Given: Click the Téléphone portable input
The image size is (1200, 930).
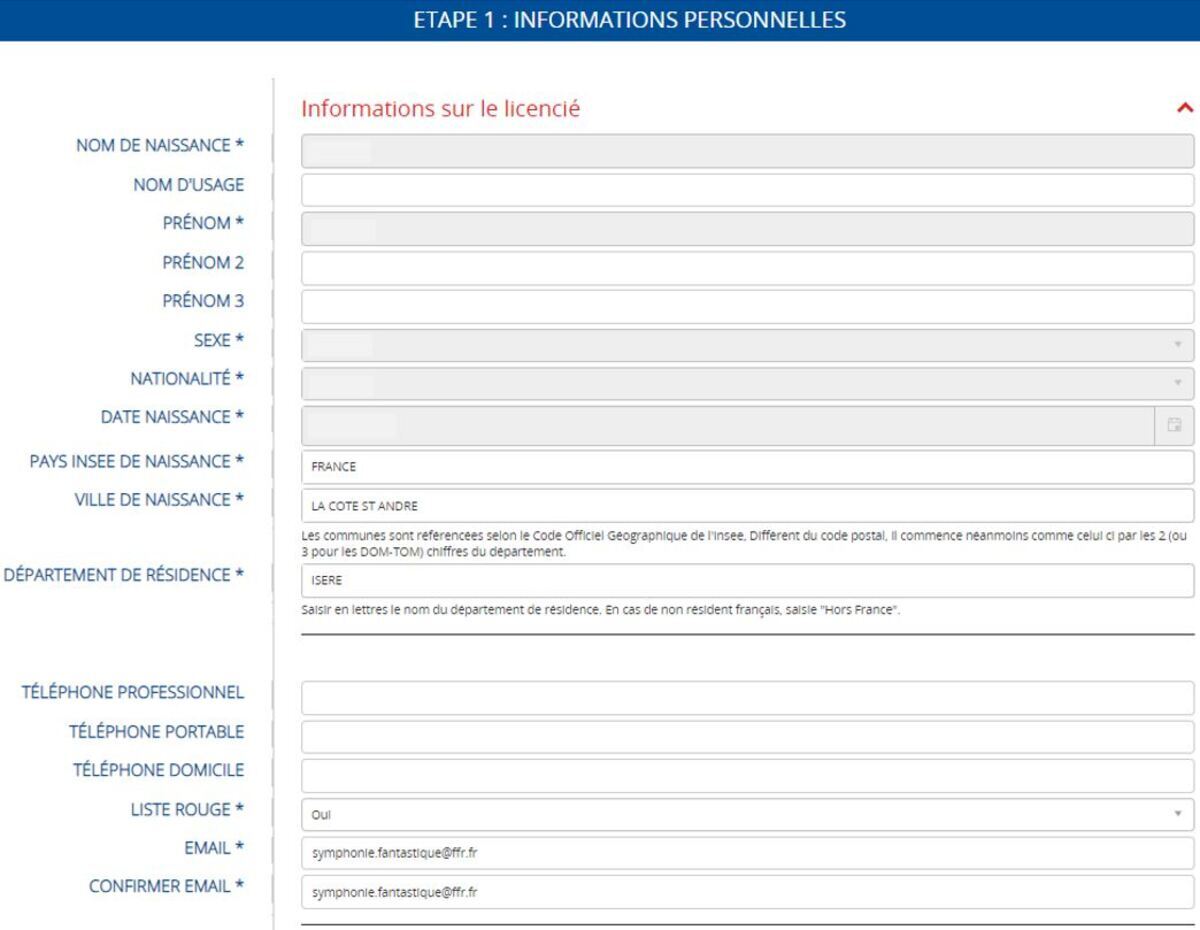Looking at the screenshot, I should tap(747, 737).
